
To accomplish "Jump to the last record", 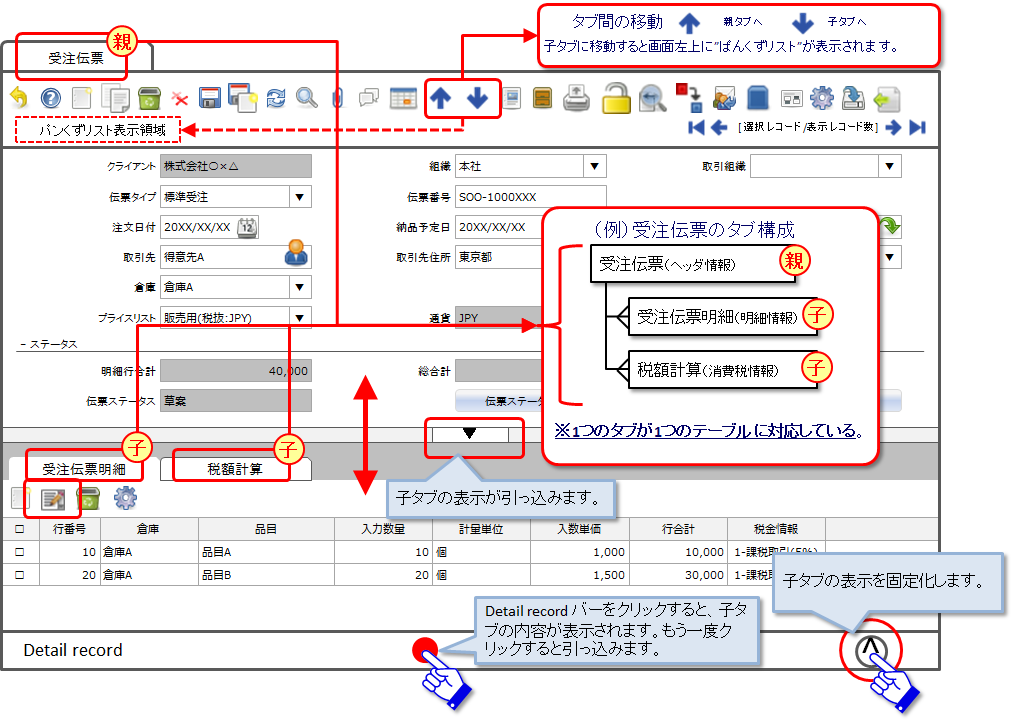I will coord(917,127).
